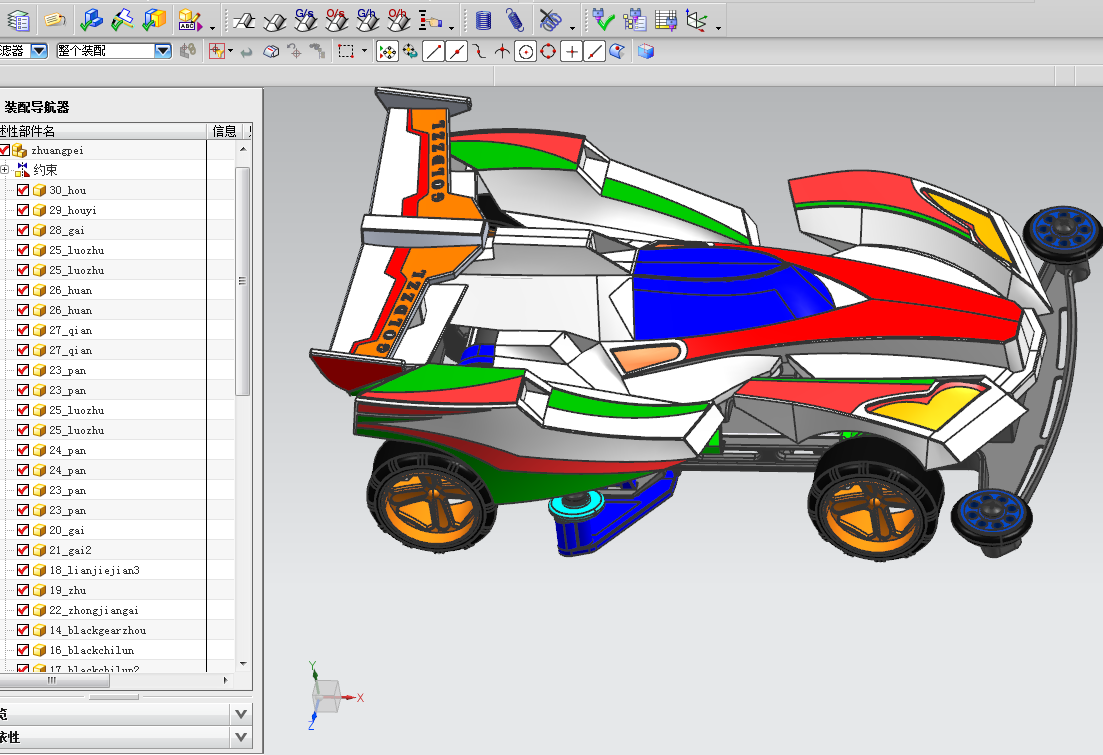The width and height of the screenshot is (1103, 755).
Task: Click the navigator scroll up arrow
Action: click(x=243, y=149)
